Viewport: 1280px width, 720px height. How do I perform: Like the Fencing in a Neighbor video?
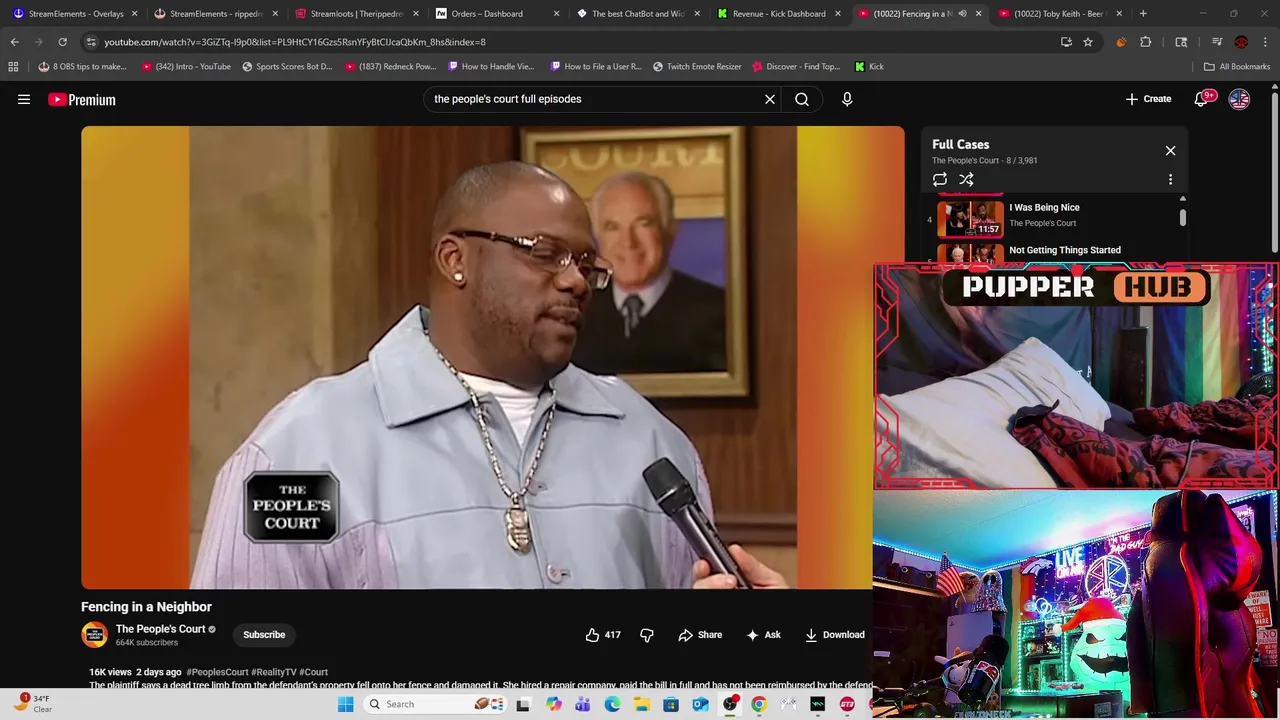click(603, 635)
